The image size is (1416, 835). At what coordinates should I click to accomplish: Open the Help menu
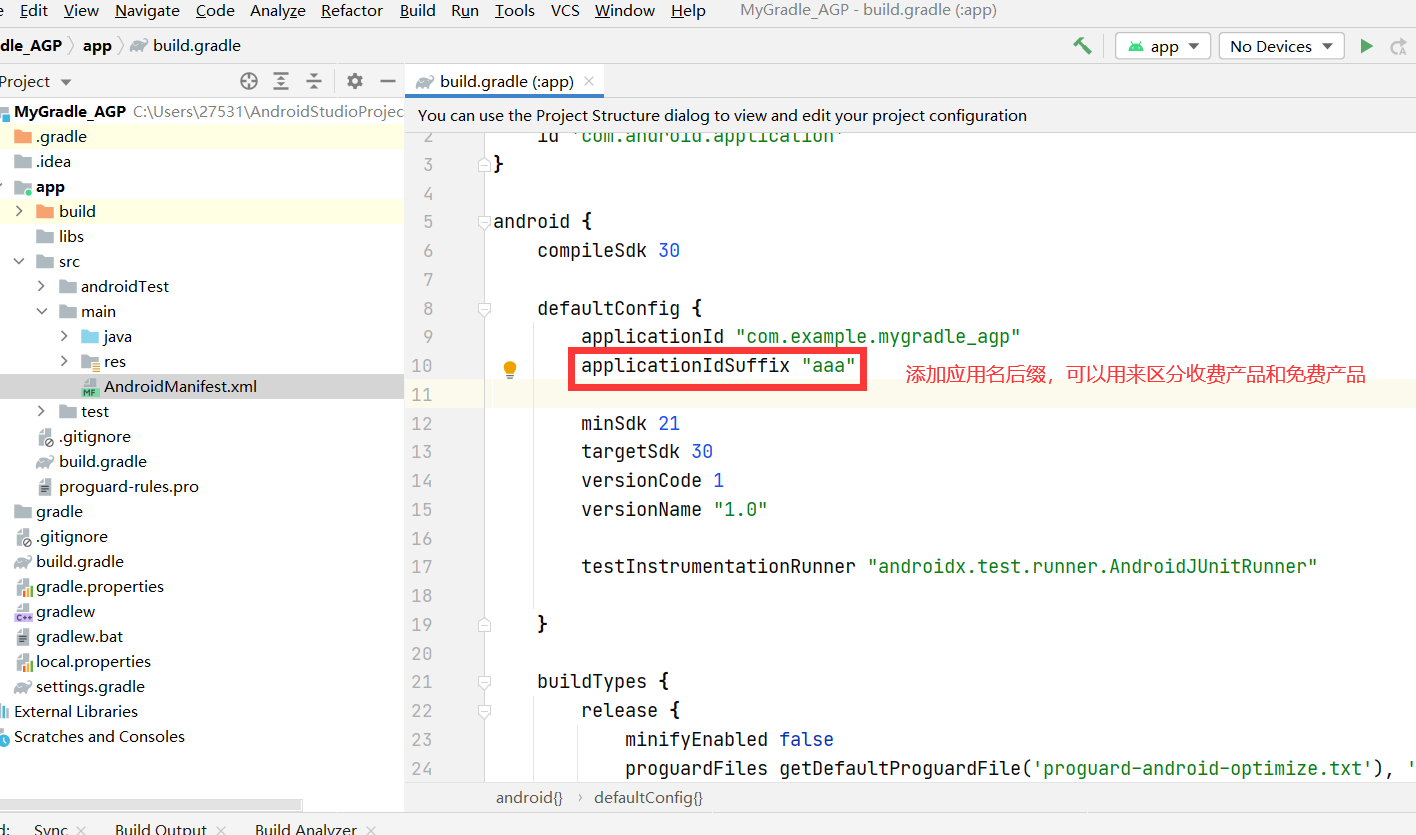point(688,10)
